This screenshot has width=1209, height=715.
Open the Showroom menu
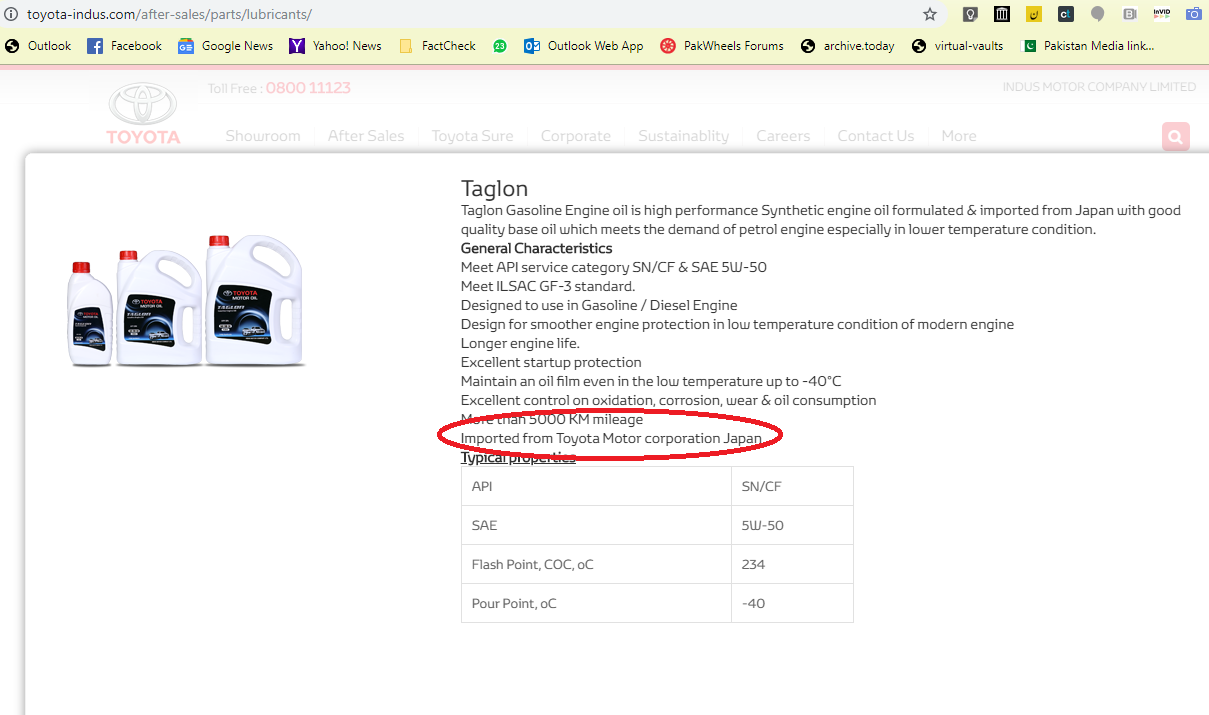pos(263,136)
